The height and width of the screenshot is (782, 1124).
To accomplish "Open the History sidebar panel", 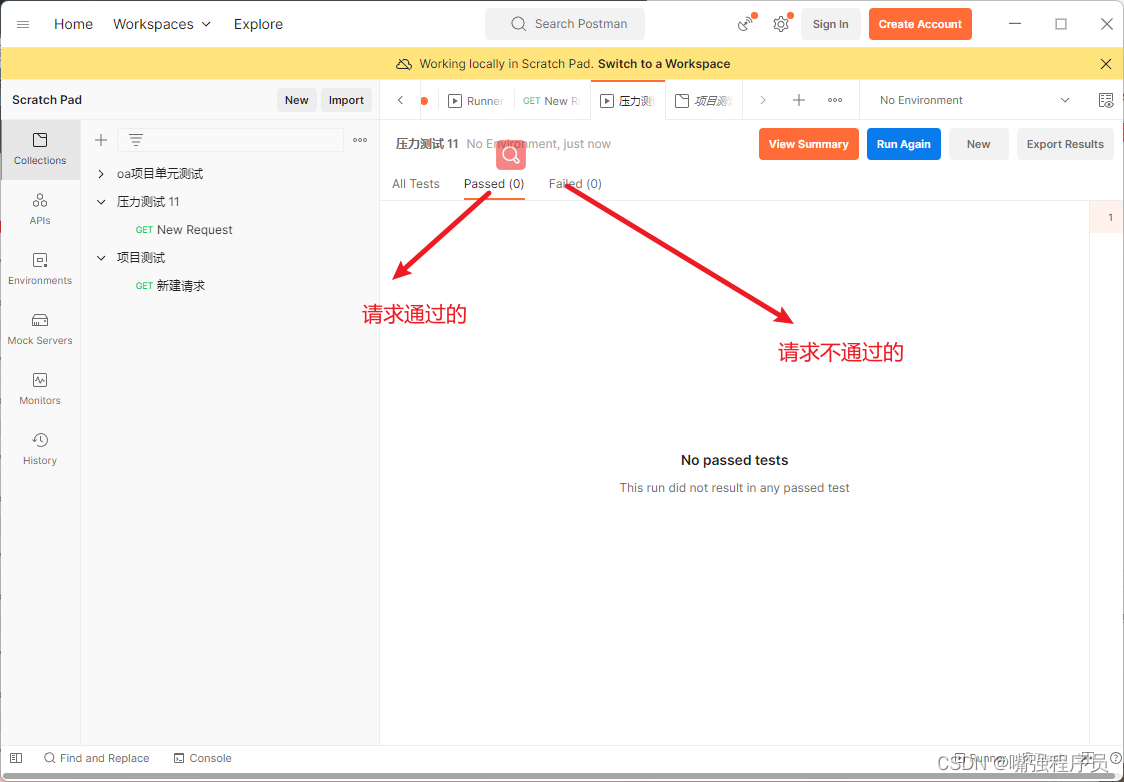I will tap(40, 449).
